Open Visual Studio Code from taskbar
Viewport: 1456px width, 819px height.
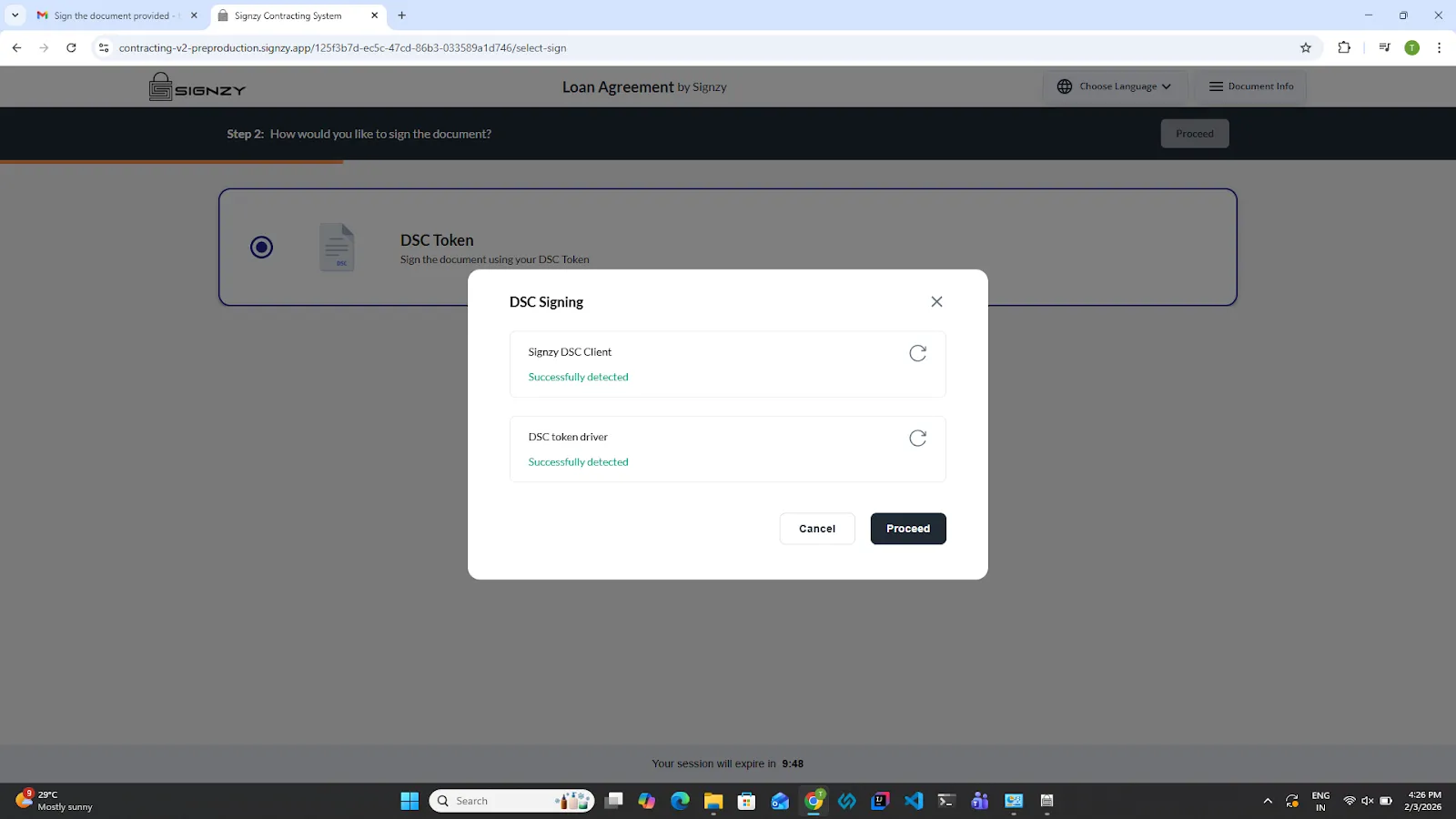(914, 801)
